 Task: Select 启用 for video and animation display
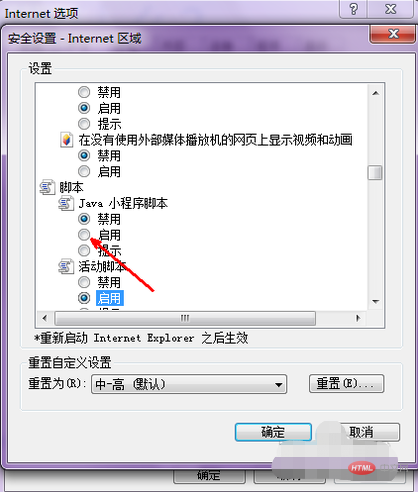[x=84, y=171]
